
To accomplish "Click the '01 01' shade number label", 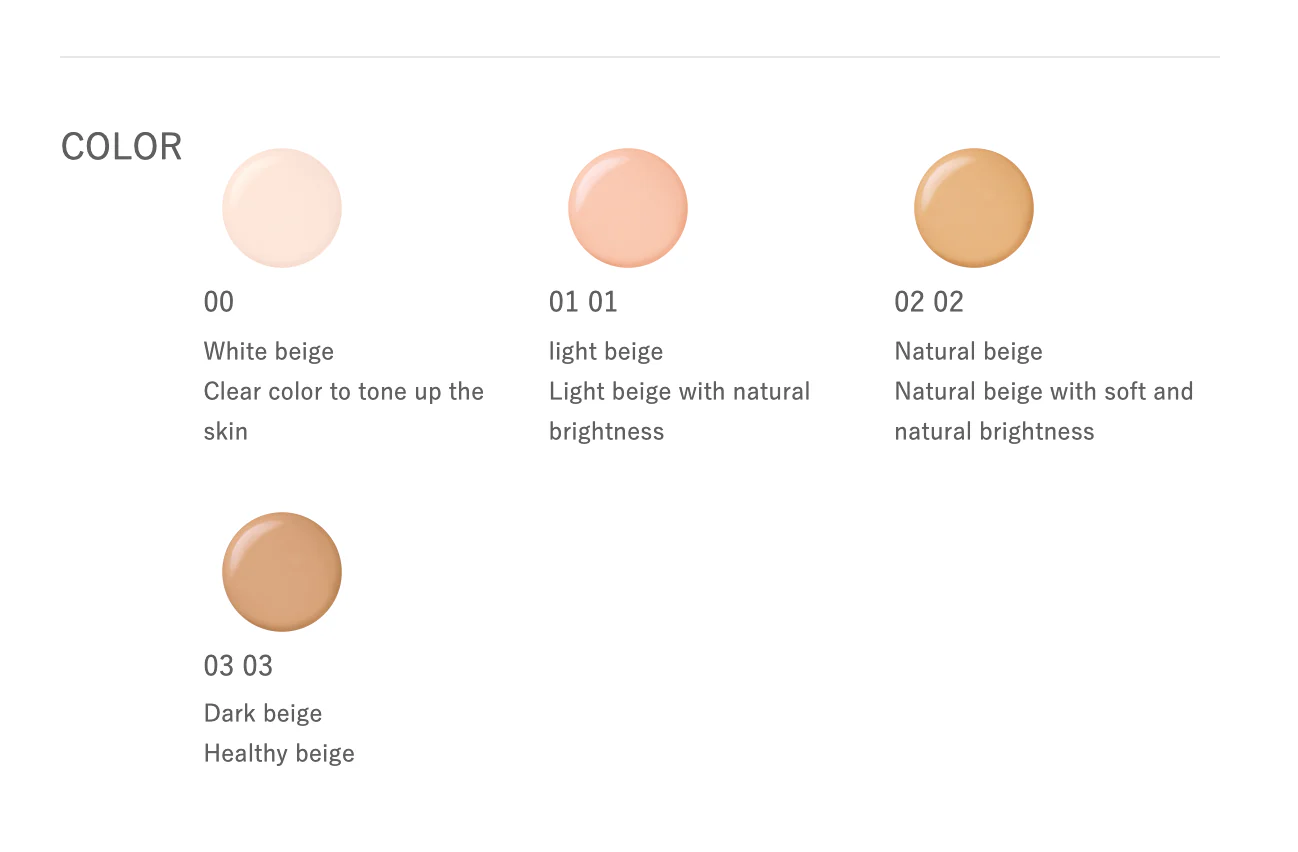I will tap(583, 302).
